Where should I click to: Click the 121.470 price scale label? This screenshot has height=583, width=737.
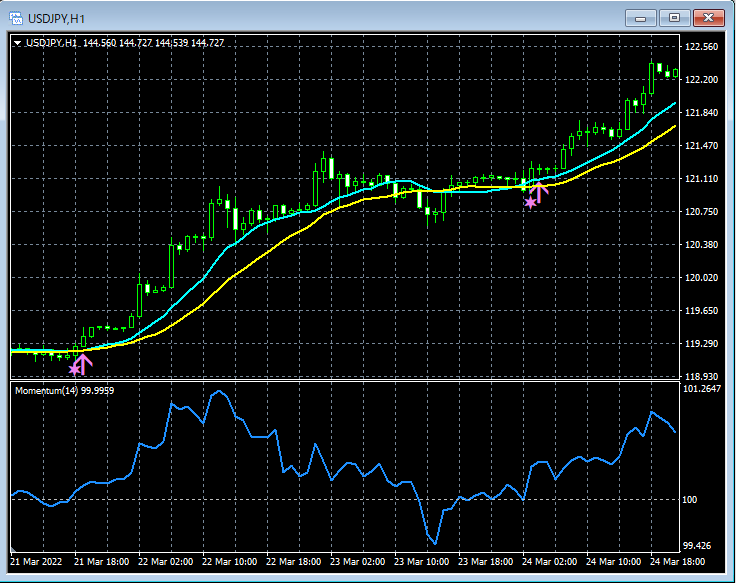tap(702, 145)
